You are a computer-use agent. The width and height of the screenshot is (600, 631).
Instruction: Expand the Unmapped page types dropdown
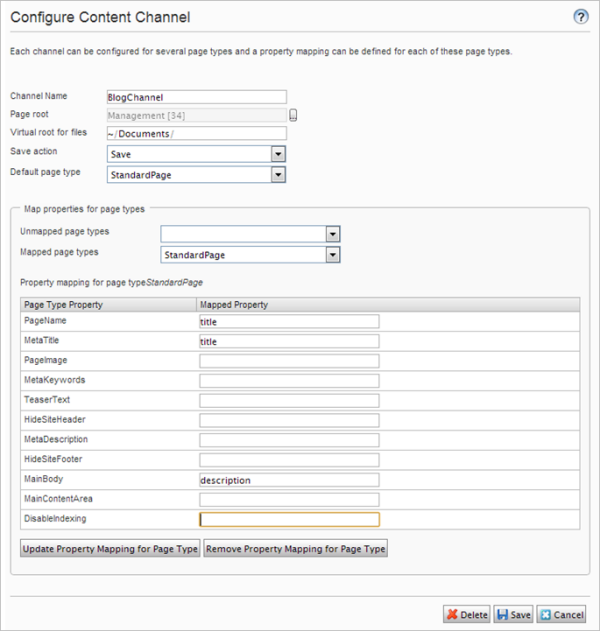point(333,234)
